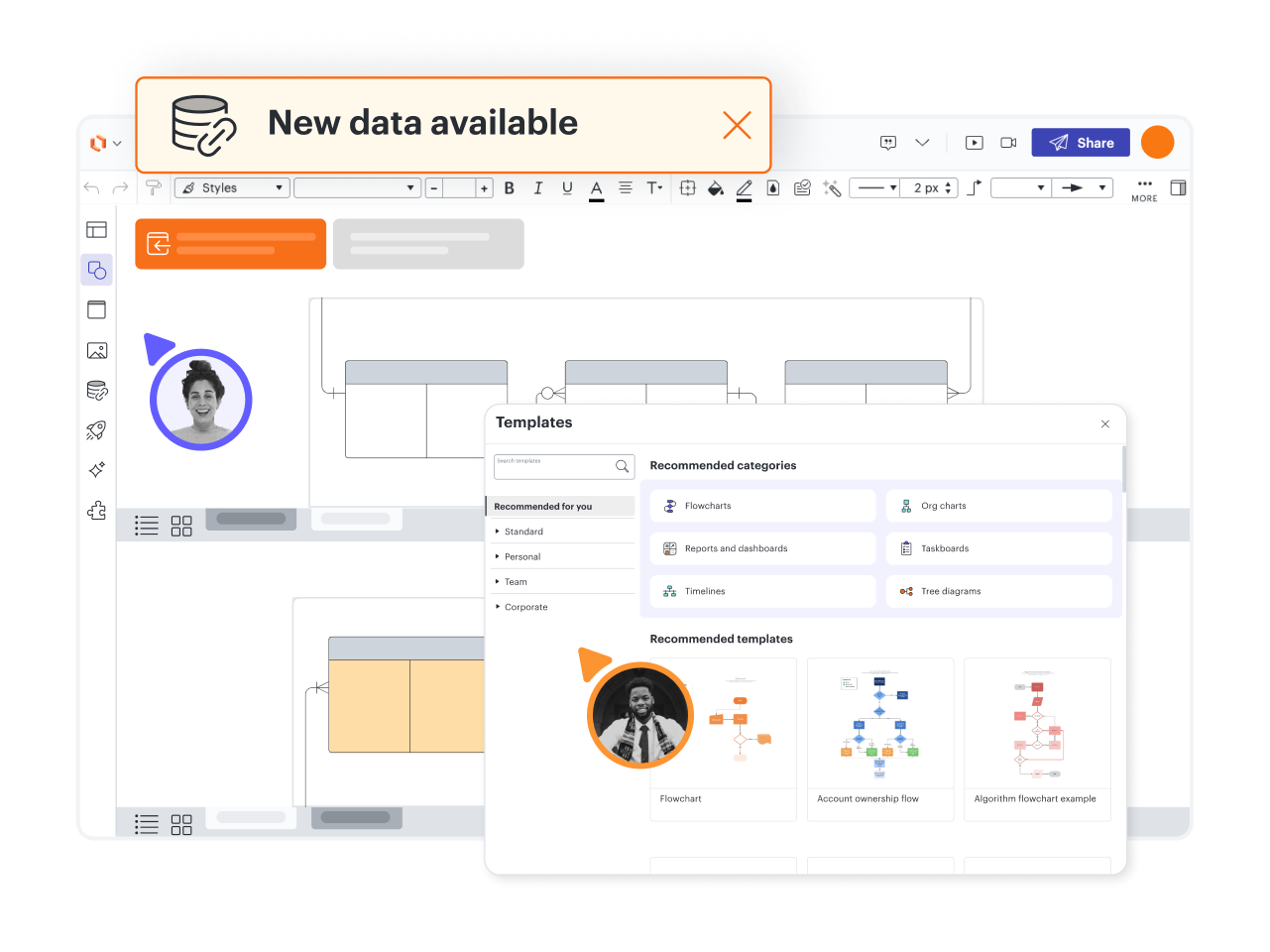Screen dimensions: 1270x952
Task: Toggle italic text formatting
Action: point(538,188)
